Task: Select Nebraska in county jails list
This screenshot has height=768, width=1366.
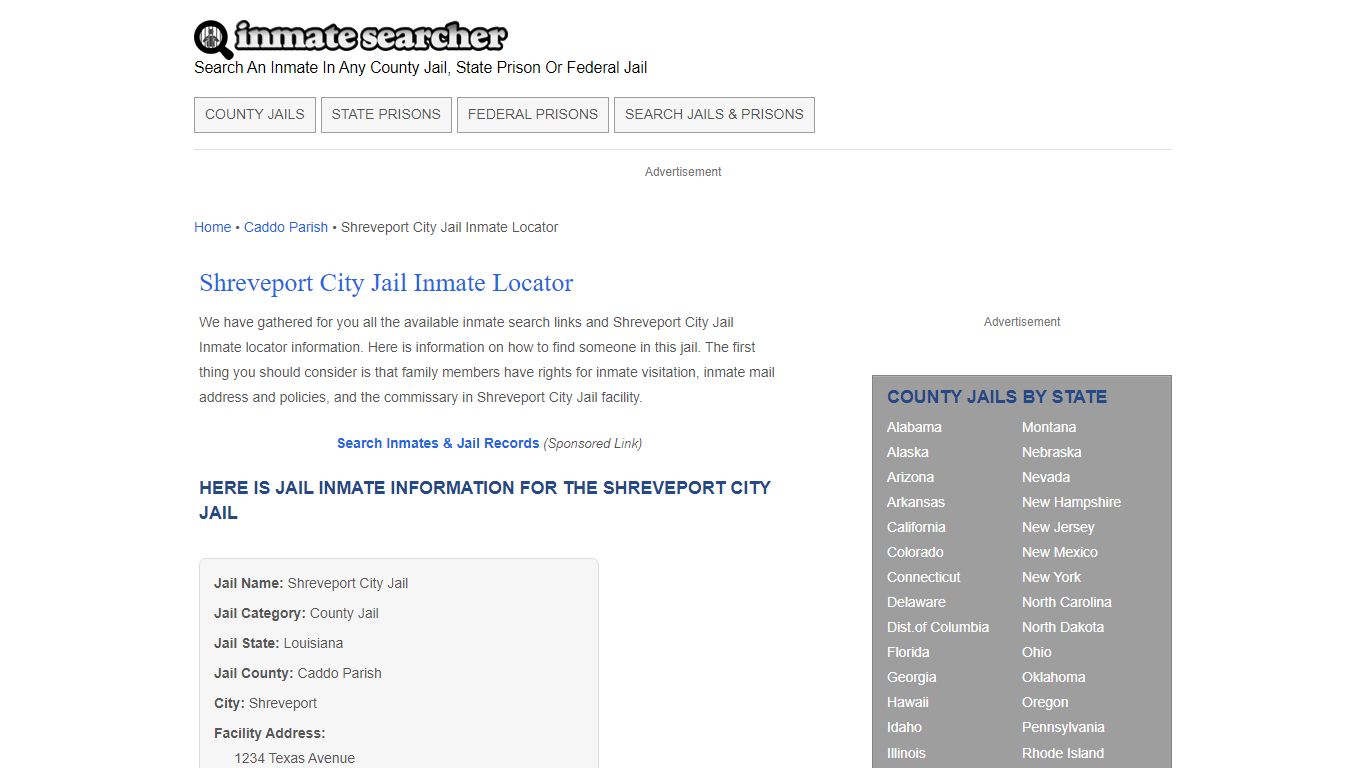Action: (x=1052, y=452)
